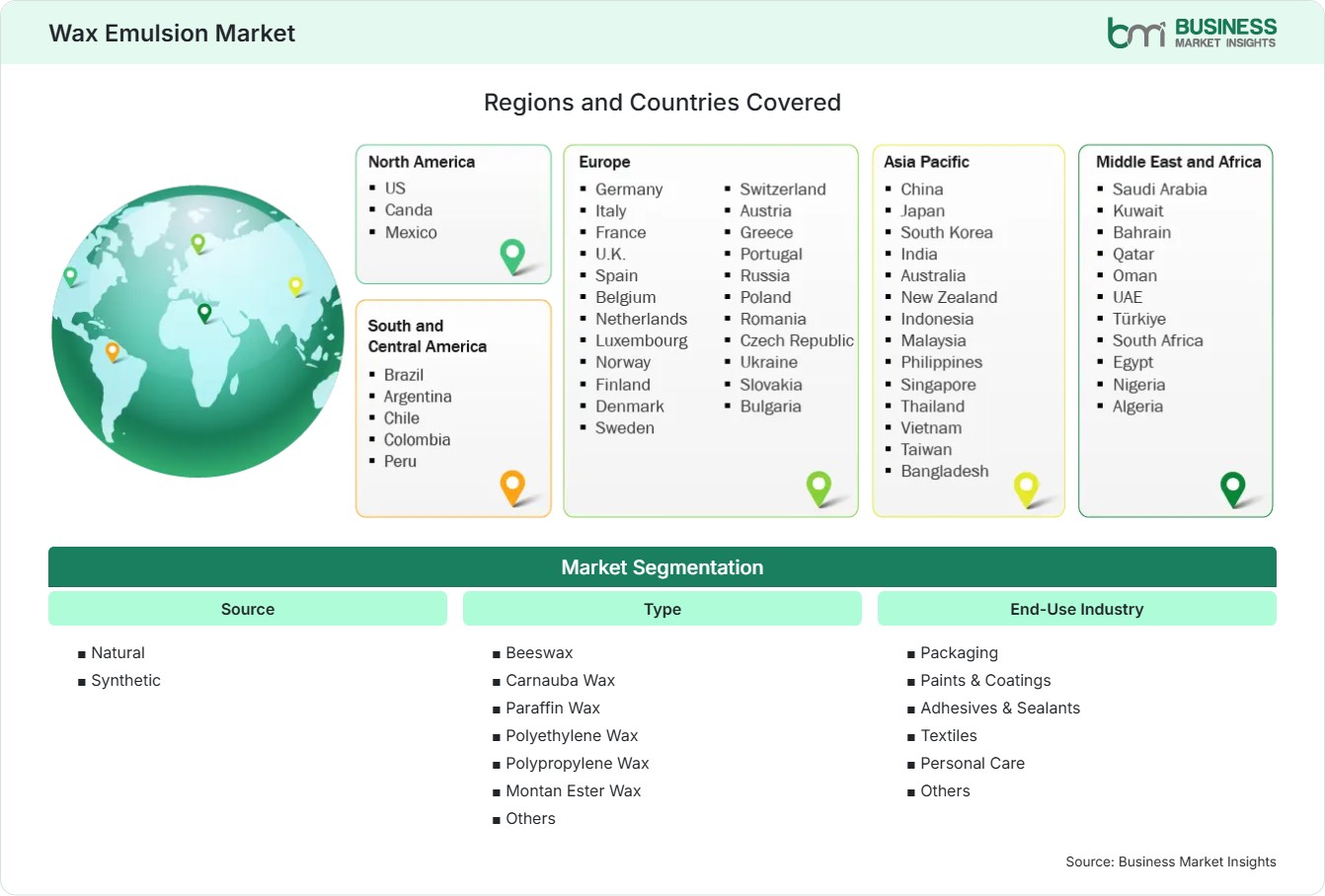This screenshot has width=1325, height=896.
Task: Click 'Carnauba Wax' in Type list
Action: point(560,680)
